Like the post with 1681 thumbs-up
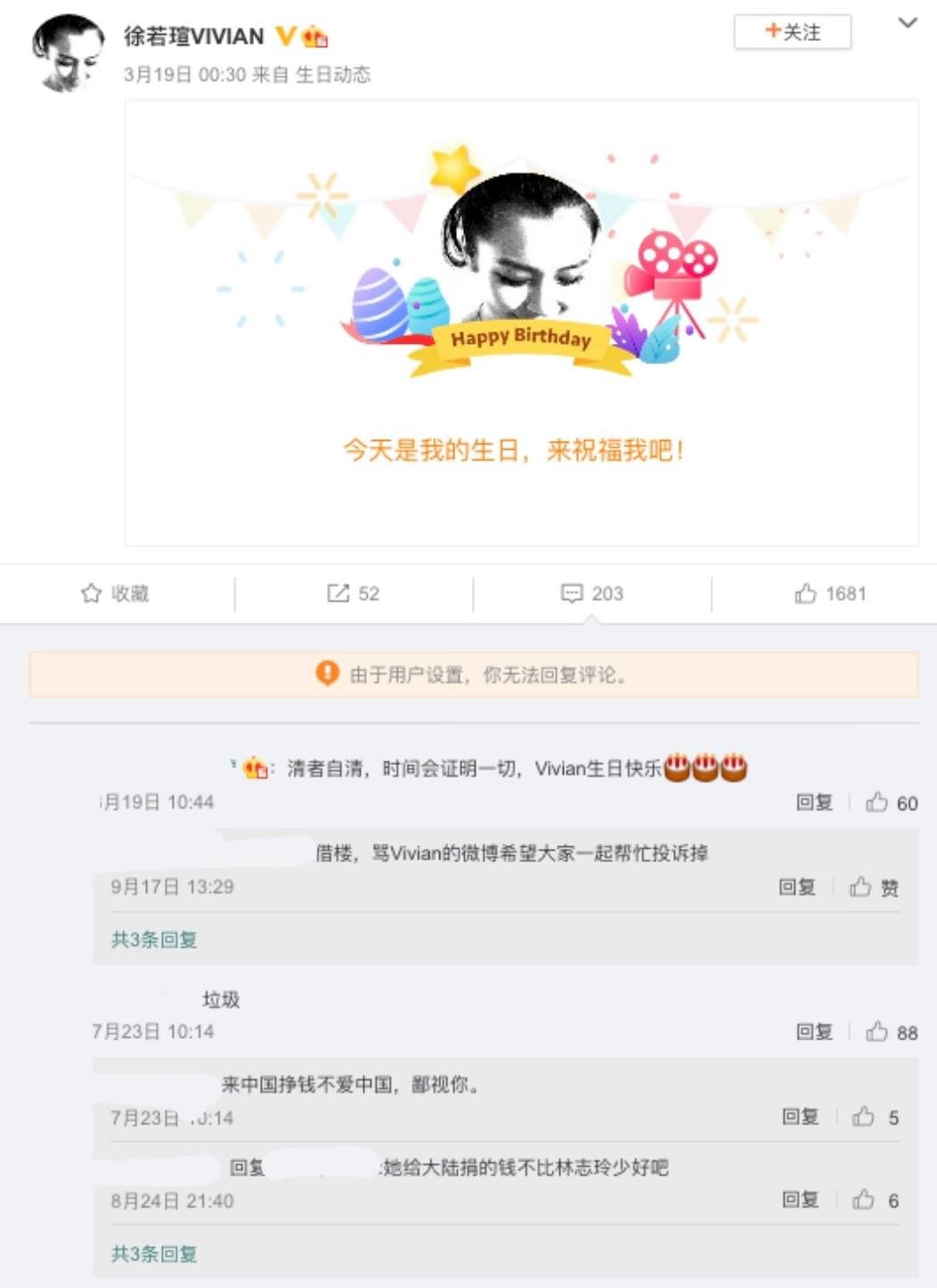Viewport: 937px width, 1288px height. 830,593
